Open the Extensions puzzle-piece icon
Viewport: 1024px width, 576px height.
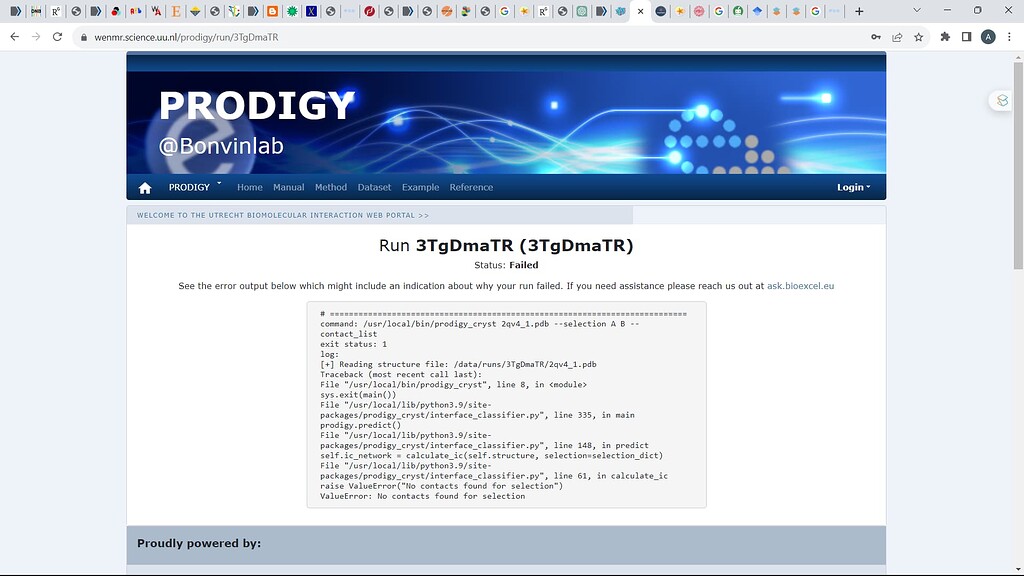coord(944,36)
